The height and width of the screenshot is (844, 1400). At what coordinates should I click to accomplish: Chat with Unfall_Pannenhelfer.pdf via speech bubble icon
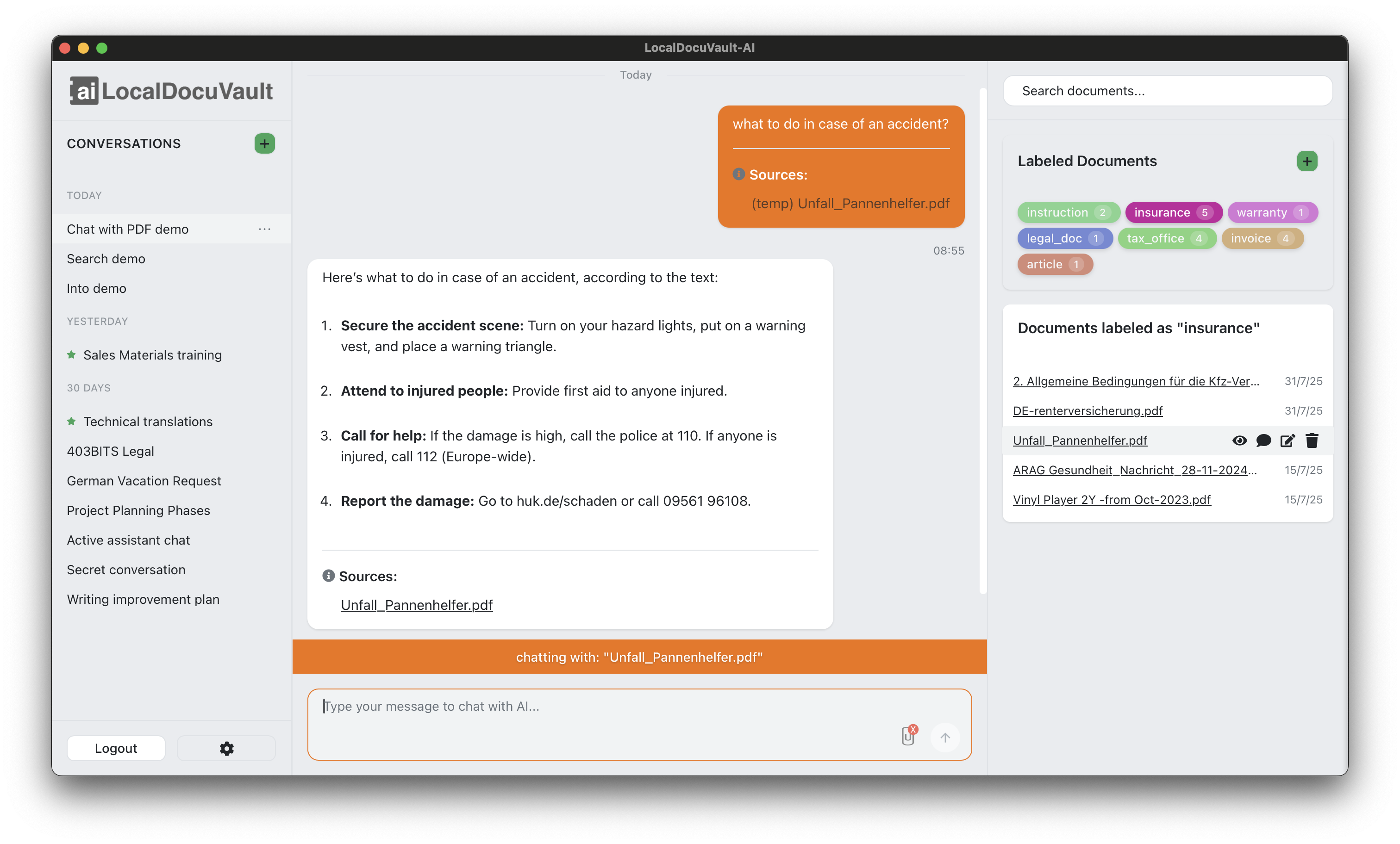[x=1263, y=440]
